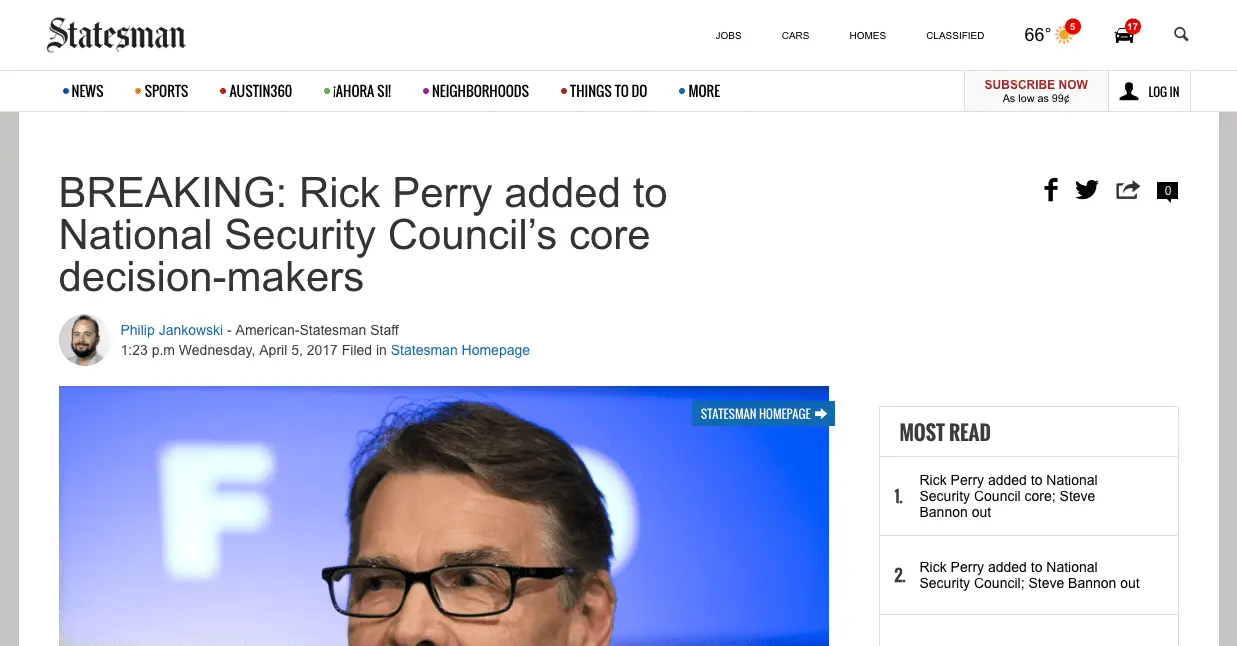1237x646 pixels.
Task: Click the Statesman logo
Action: (x=116, y=35)
